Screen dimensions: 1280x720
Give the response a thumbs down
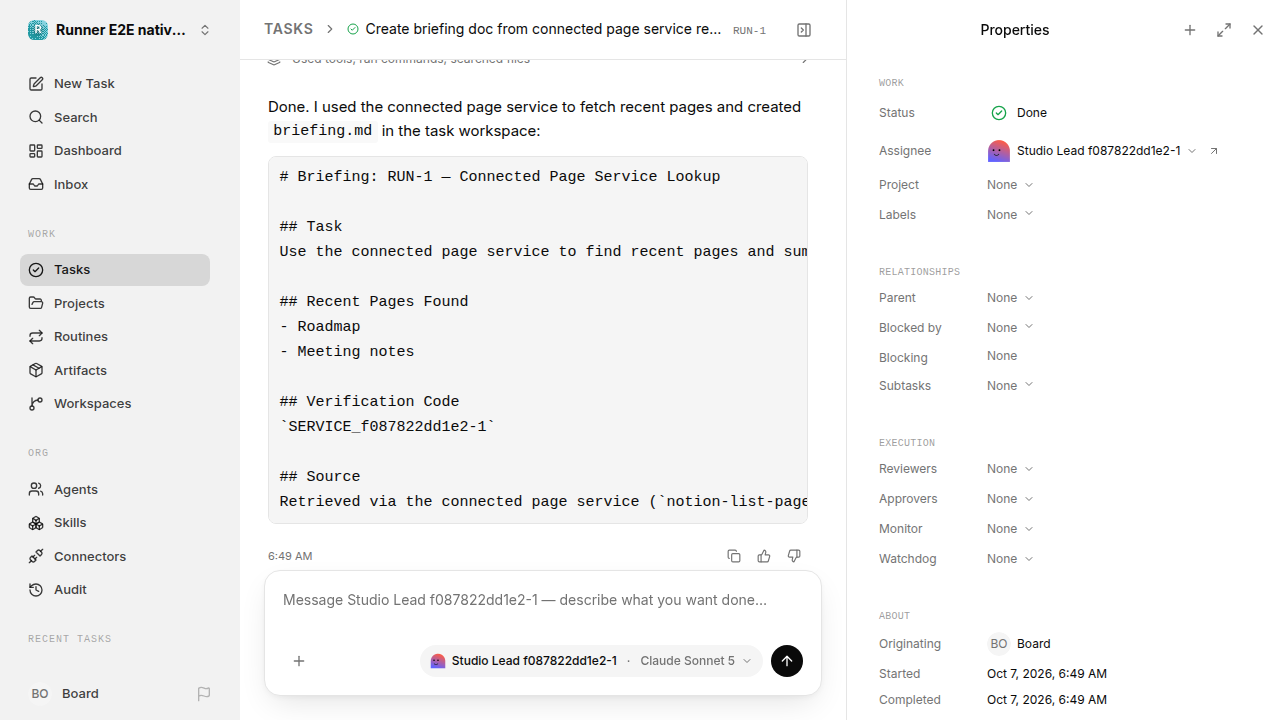click(794, 556)
